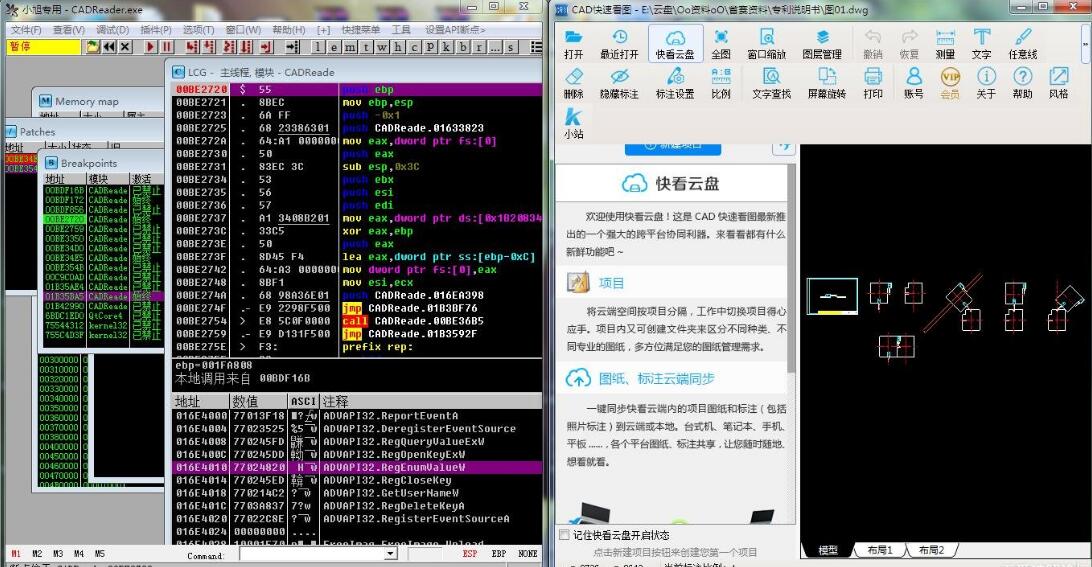This screenshot has height=567, width=1092.
Task: Open the 查看(V) menu
Action: click(x=68, y=30)
